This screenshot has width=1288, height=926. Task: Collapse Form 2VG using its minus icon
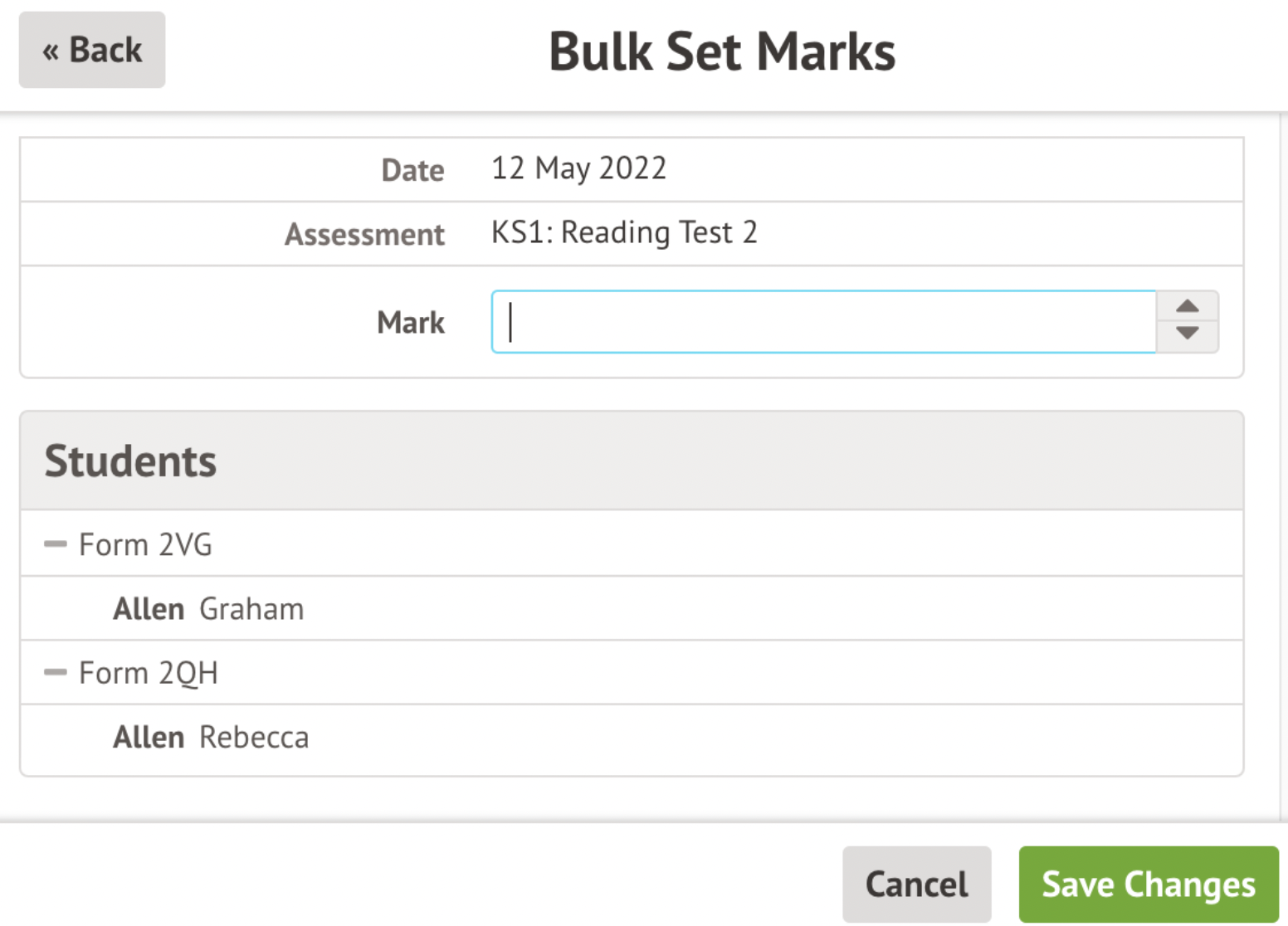[56, 544]
